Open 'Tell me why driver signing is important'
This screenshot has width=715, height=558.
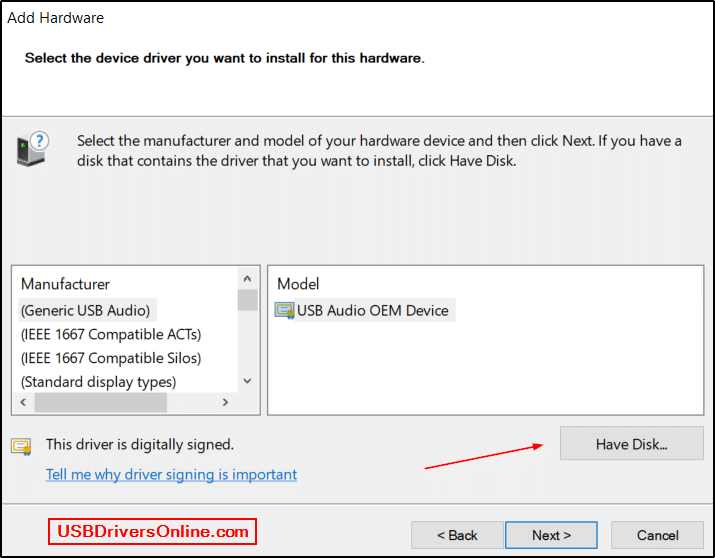coord(171,474)
